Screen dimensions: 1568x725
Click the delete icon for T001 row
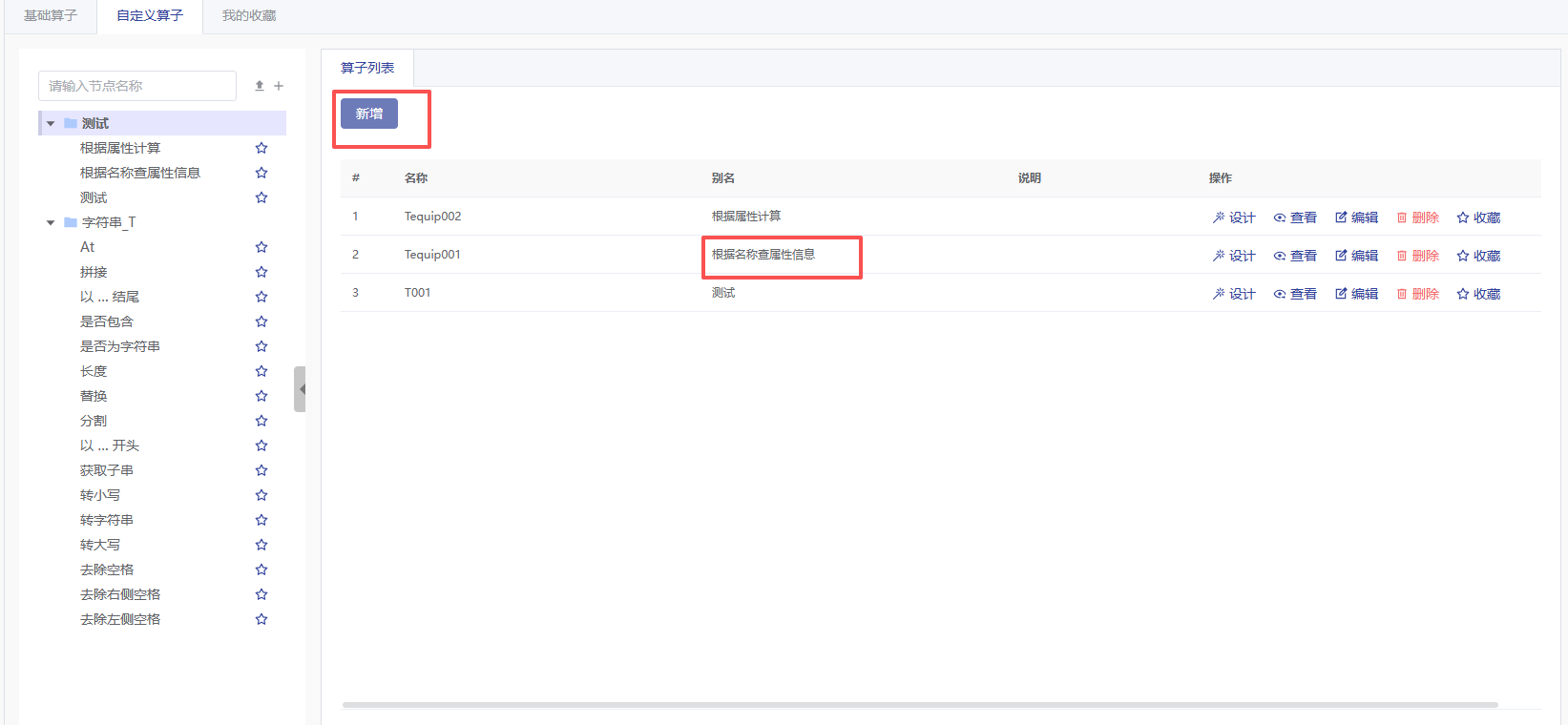click(1402, 294)
